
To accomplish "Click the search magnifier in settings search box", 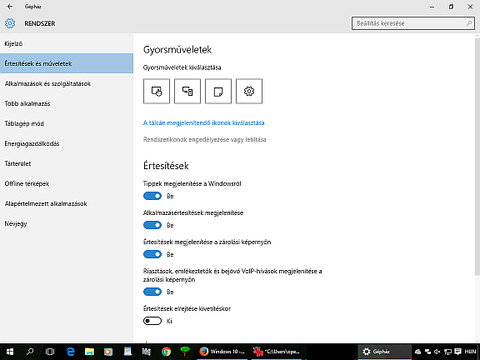I will point(469,23).
